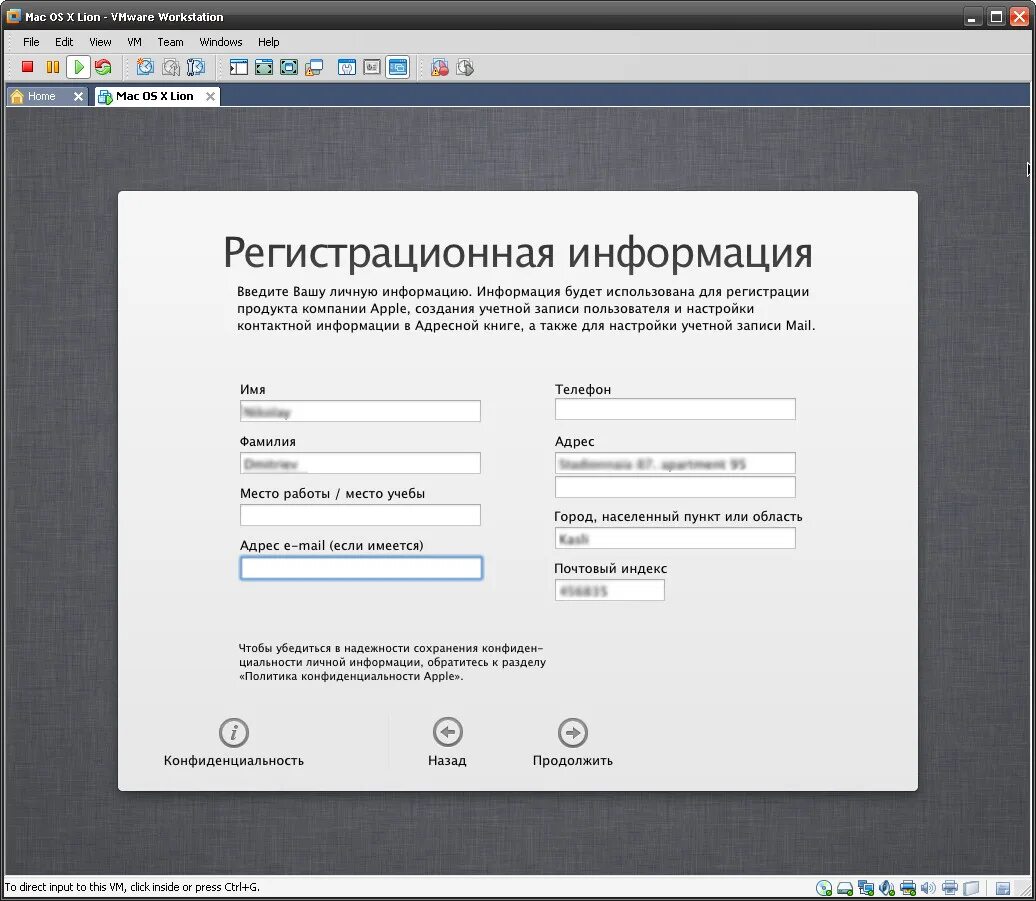
Task: Enter full screen mode via toolbar icon
Action: coord(289,67)
